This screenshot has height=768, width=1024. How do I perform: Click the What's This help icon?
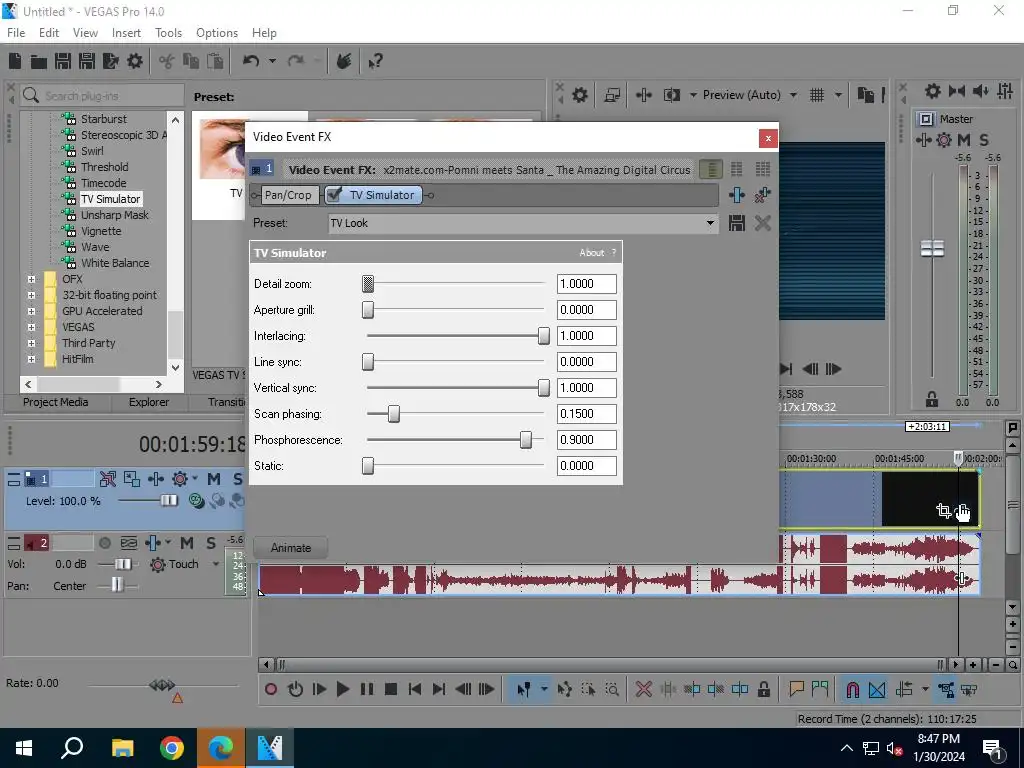pos(375,61)
